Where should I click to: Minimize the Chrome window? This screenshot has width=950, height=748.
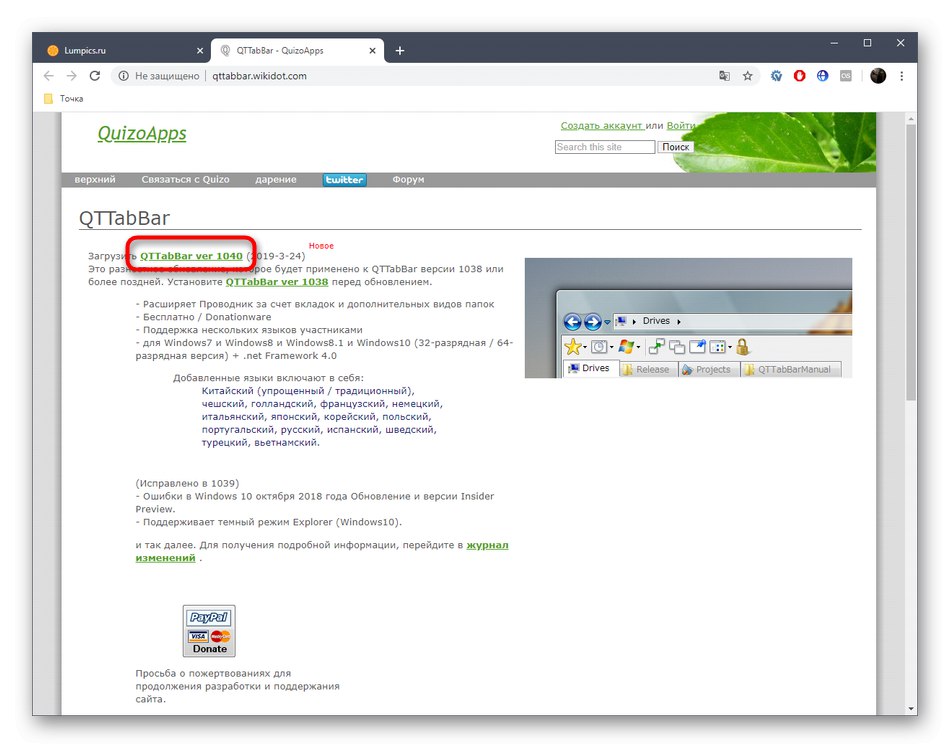coord(834,43)
